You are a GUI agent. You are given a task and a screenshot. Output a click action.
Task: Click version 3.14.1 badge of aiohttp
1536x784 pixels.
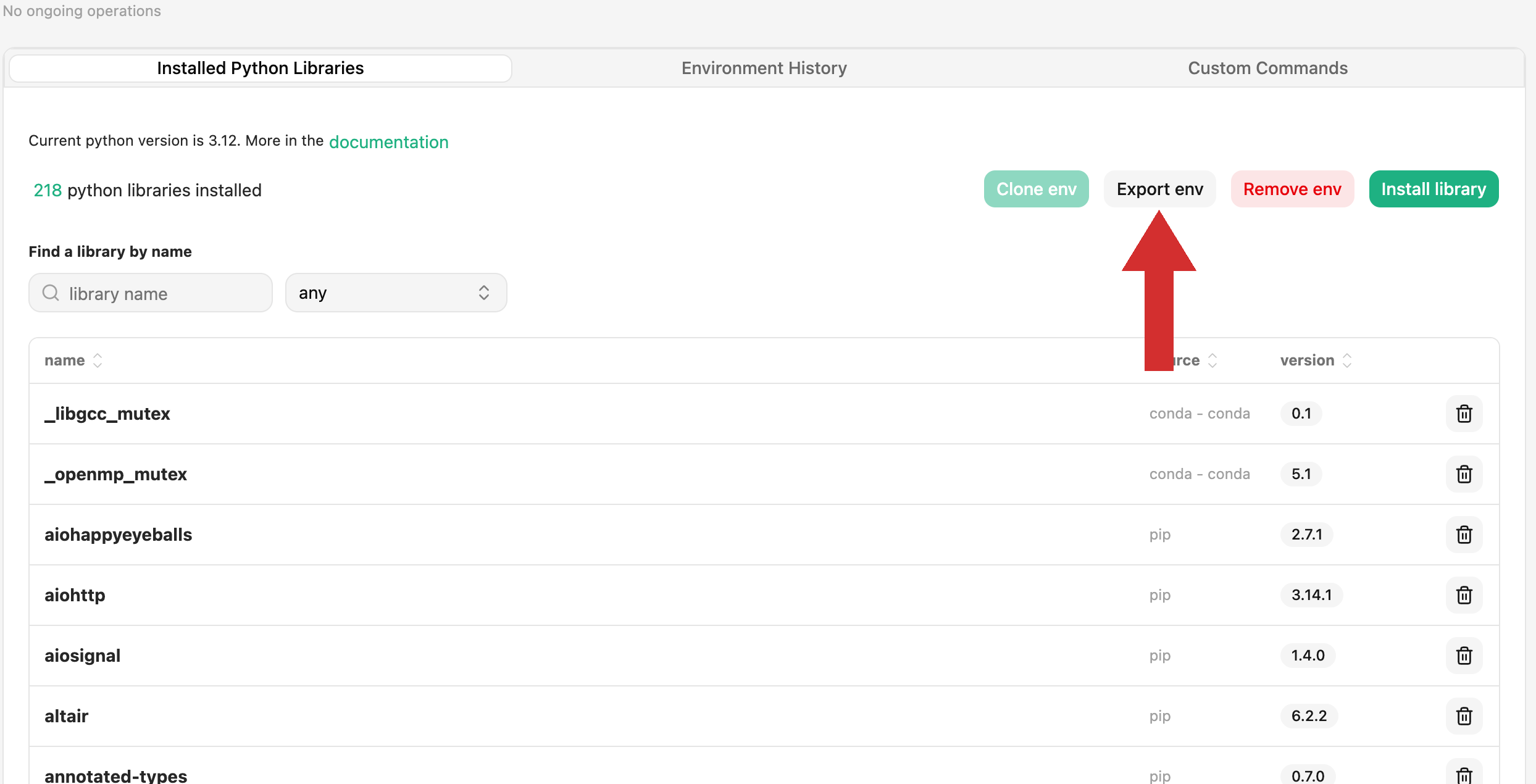1312,595
